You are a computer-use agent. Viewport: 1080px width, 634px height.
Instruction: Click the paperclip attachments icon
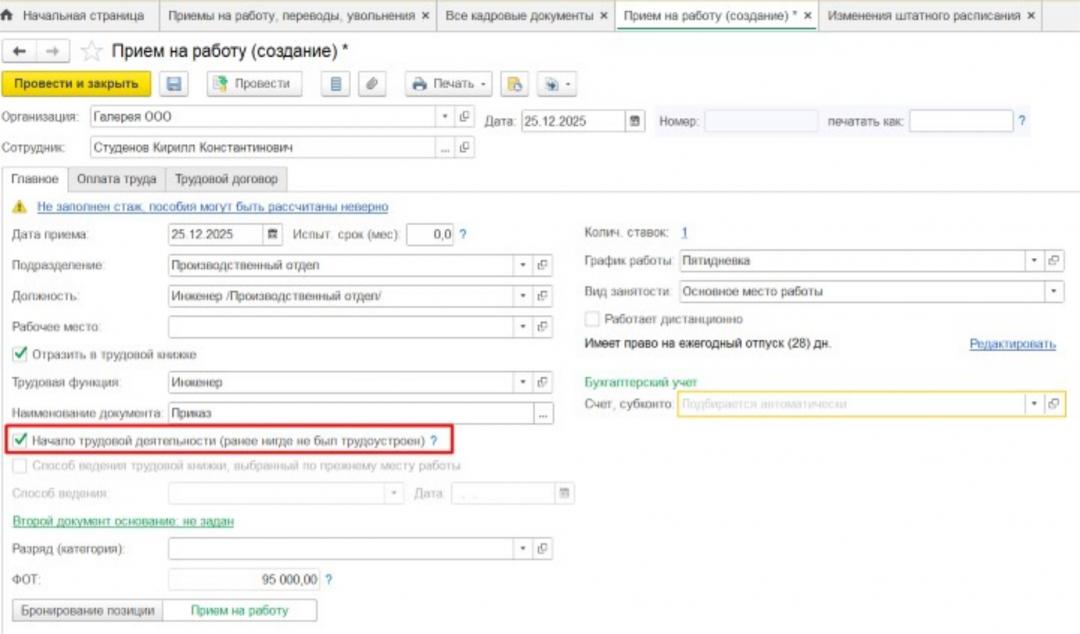point(372,84)
